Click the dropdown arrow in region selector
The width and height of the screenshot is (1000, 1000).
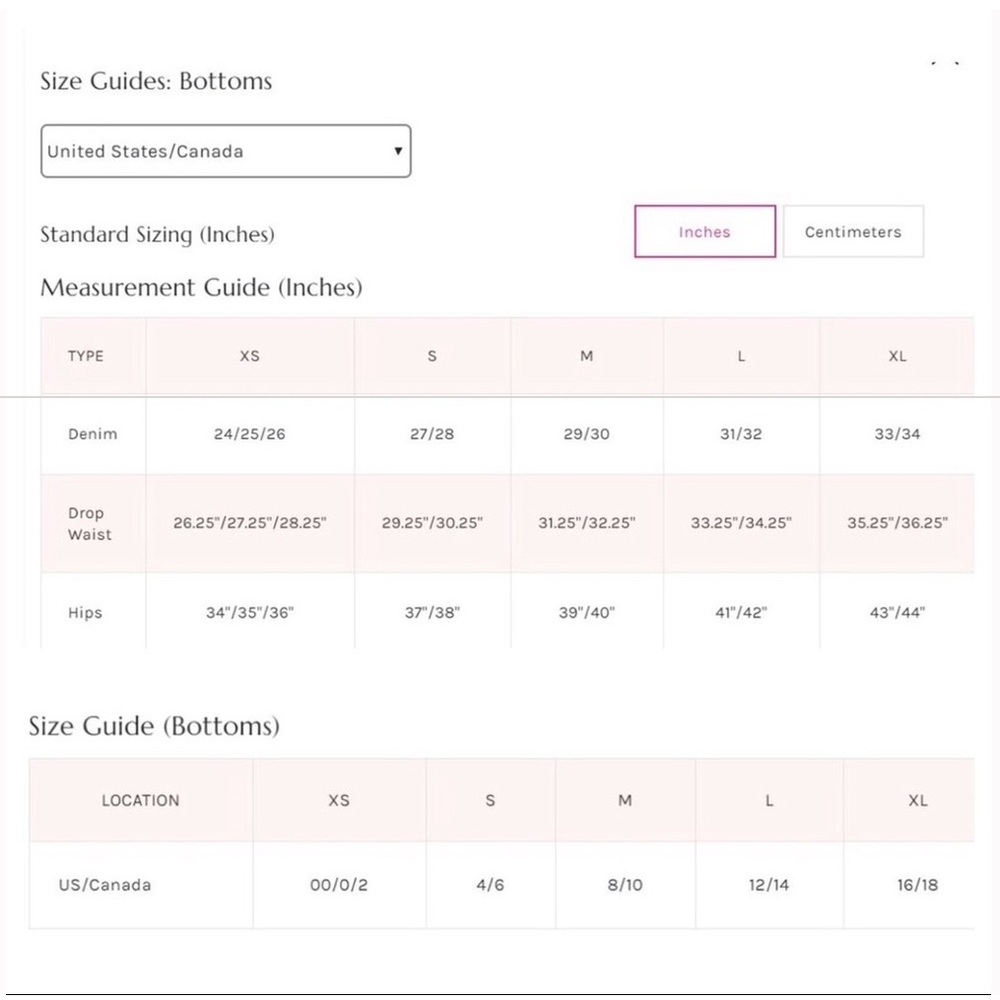pyautogui.click(x=398, y=151)
